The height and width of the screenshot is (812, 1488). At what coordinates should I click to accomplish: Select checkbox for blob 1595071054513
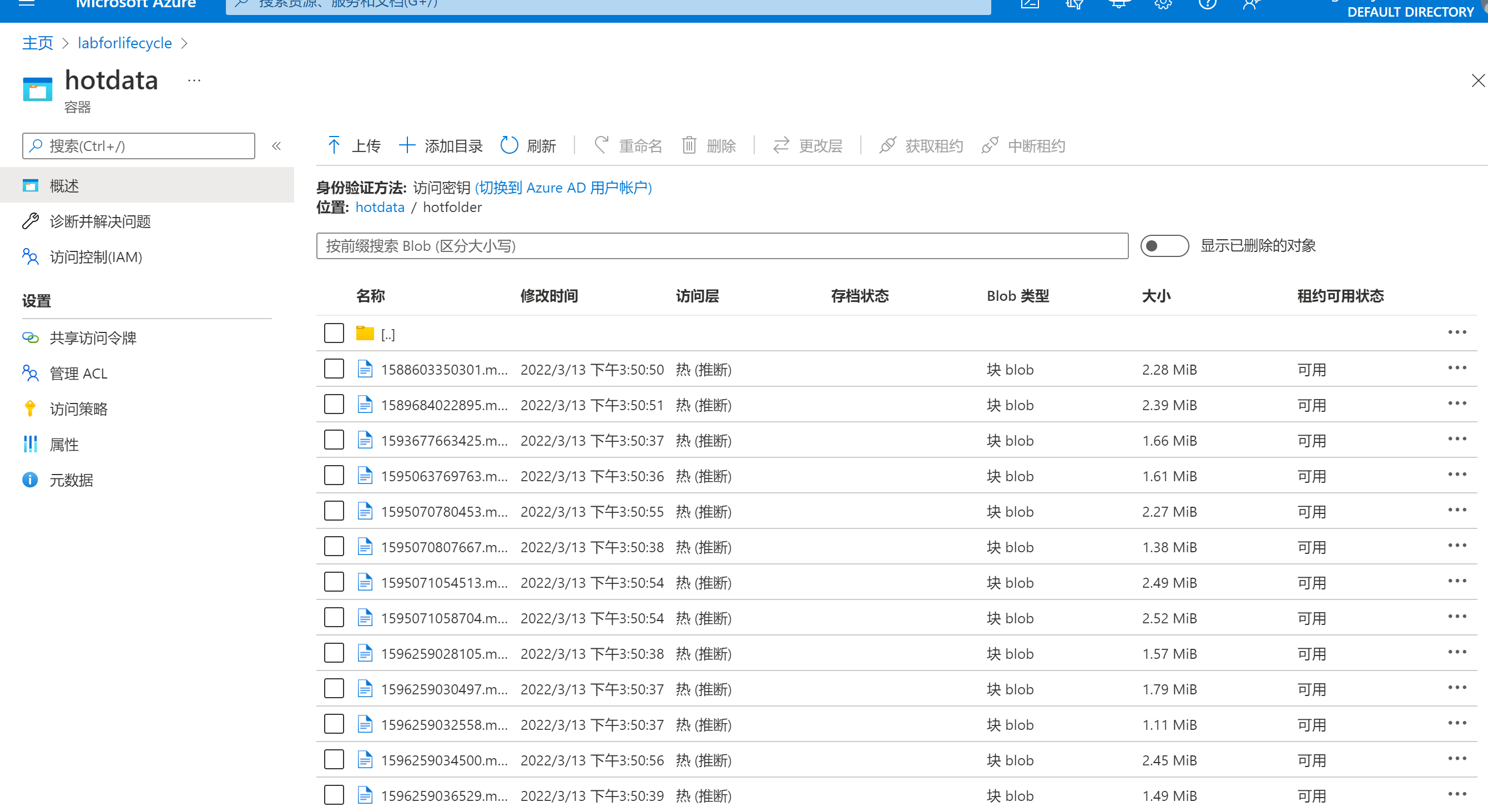[x=334, y=582]
